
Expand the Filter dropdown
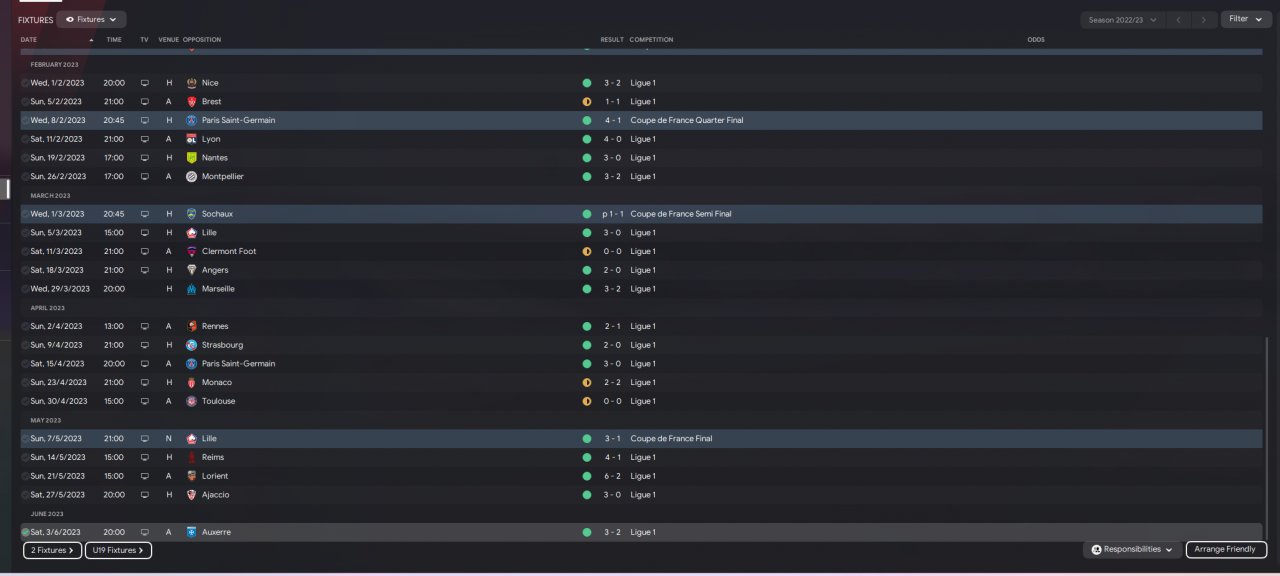pyautogui.click(x=1246, y=19)
